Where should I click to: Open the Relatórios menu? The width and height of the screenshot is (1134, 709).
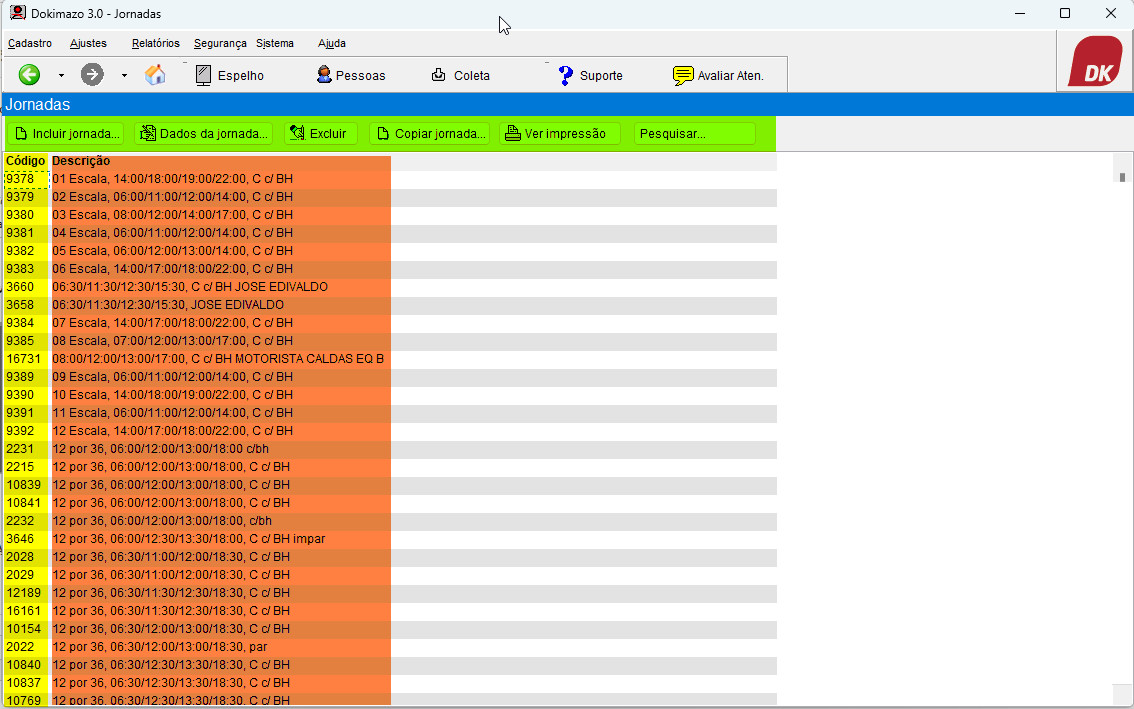pyautogui.click(x=156, y=43)
